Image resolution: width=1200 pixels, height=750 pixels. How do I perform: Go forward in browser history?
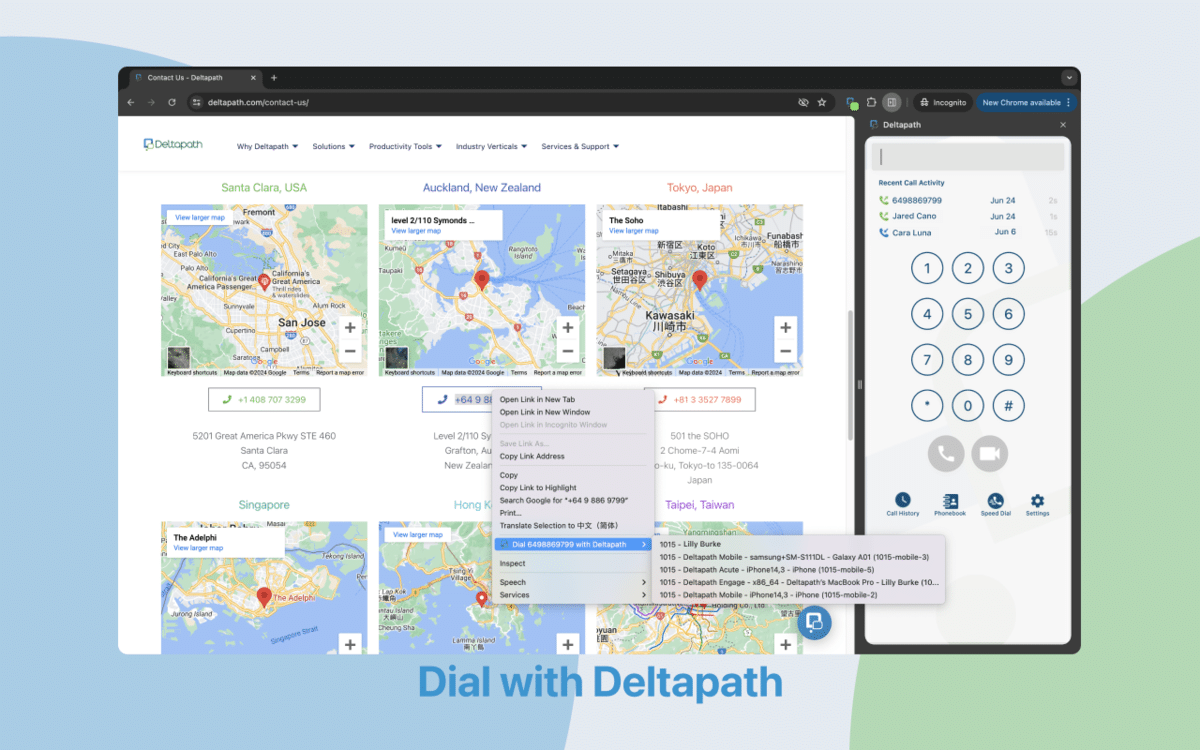pos(151,102)
